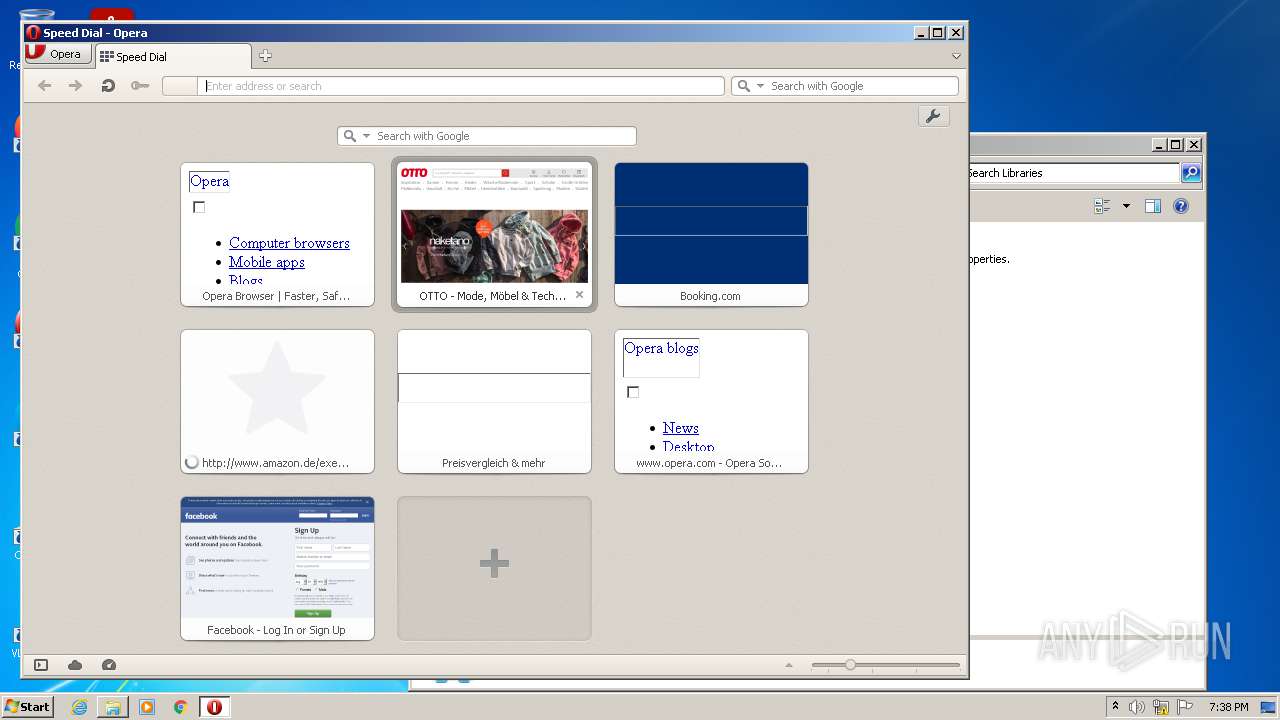Open the Speed Dial search engine dropdown
The height and width of the screenshot is (720, 1280).
click(366, 136)
